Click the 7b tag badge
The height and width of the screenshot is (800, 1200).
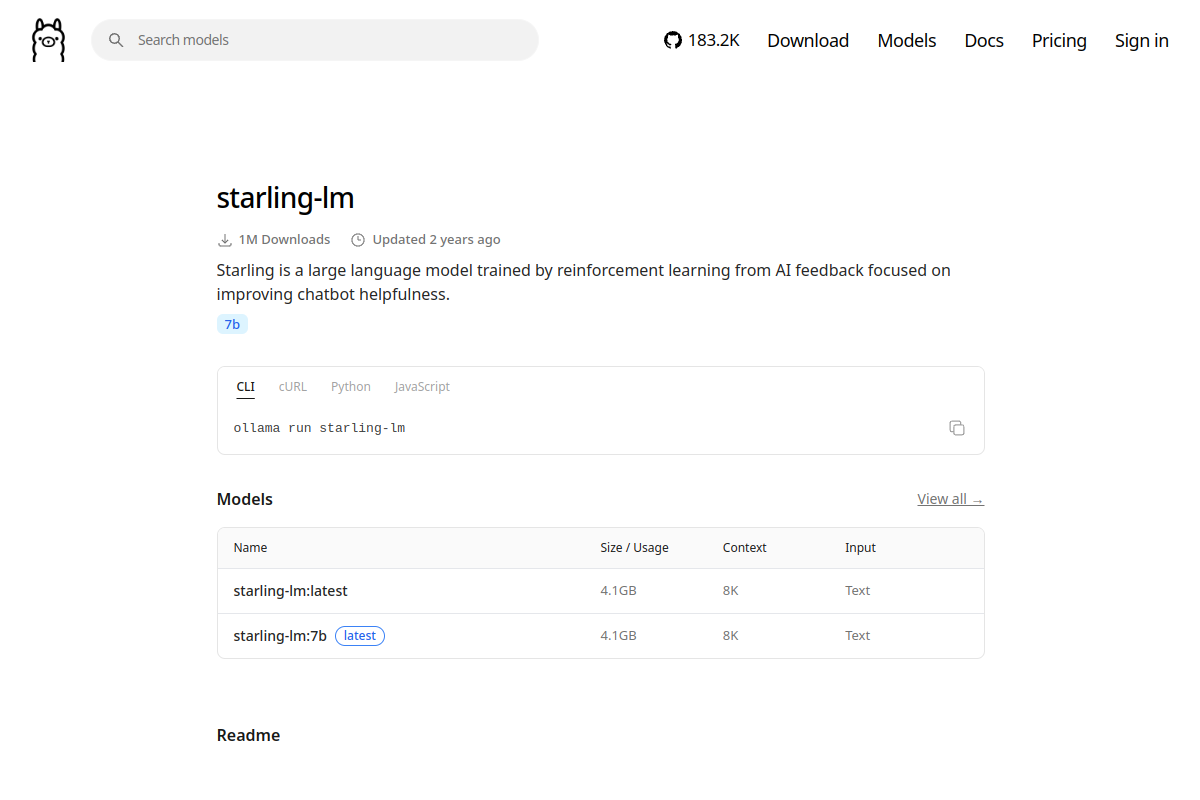tap(232, 324)
